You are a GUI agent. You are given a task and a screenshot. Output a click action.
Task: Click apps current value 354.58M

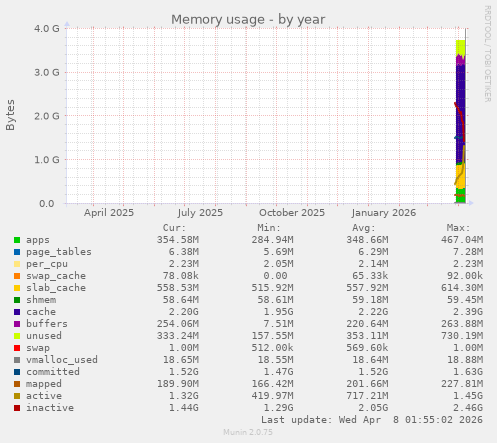178,240
